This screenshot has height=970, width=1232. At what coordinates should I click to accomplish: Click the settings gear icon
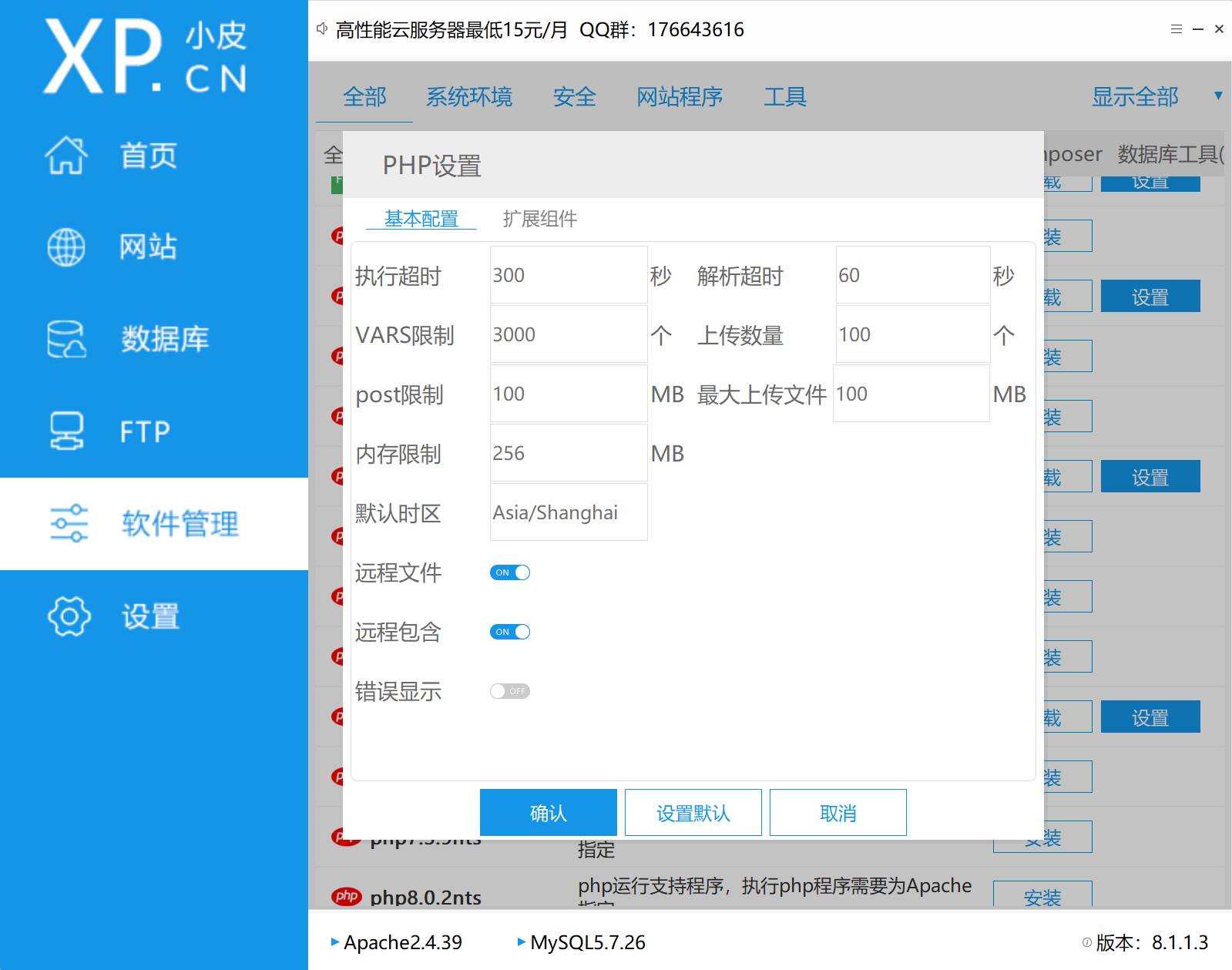[69, 616]
